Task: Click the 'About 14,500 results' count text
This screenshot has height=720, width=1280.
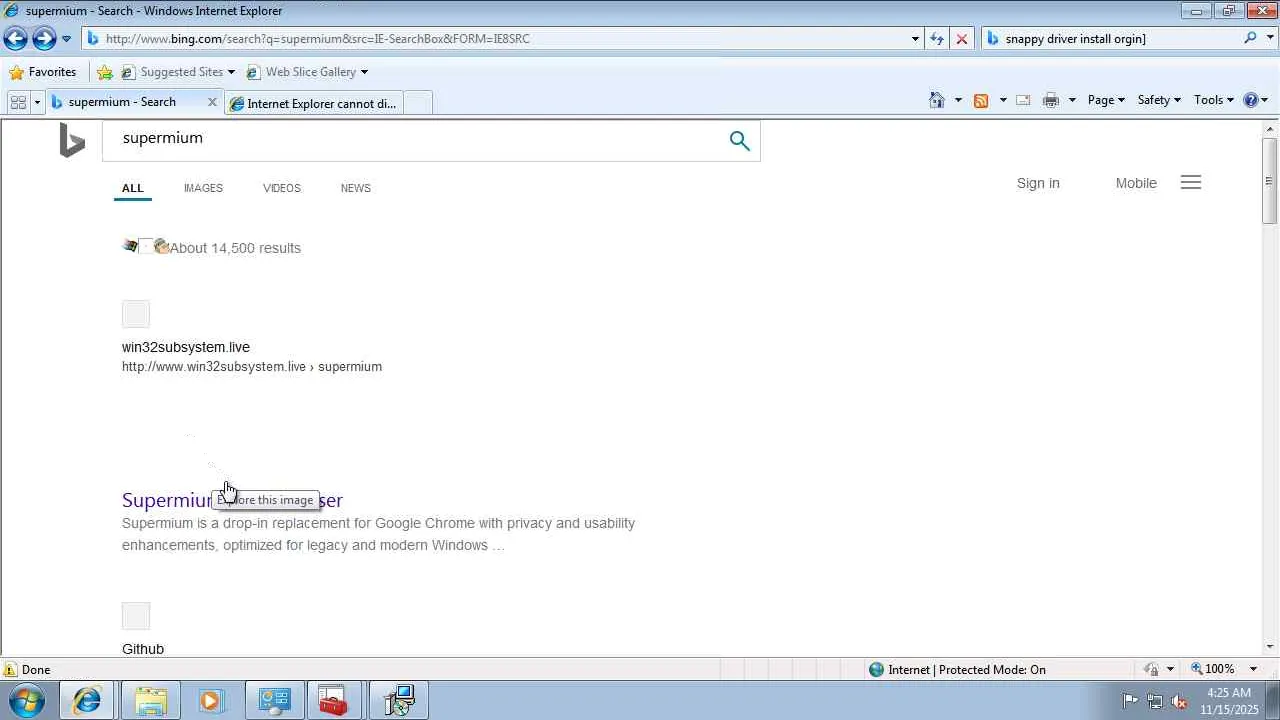Action: point(235,248)
